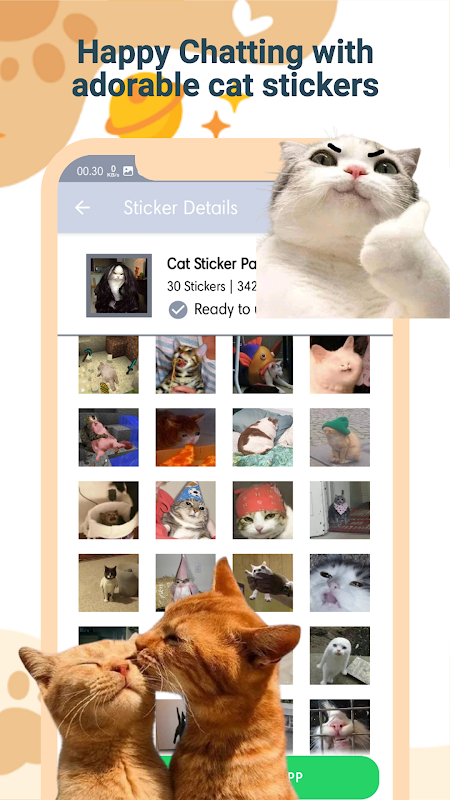
Task: Select the standing black and white cat sticker
Action: point(109,583)
